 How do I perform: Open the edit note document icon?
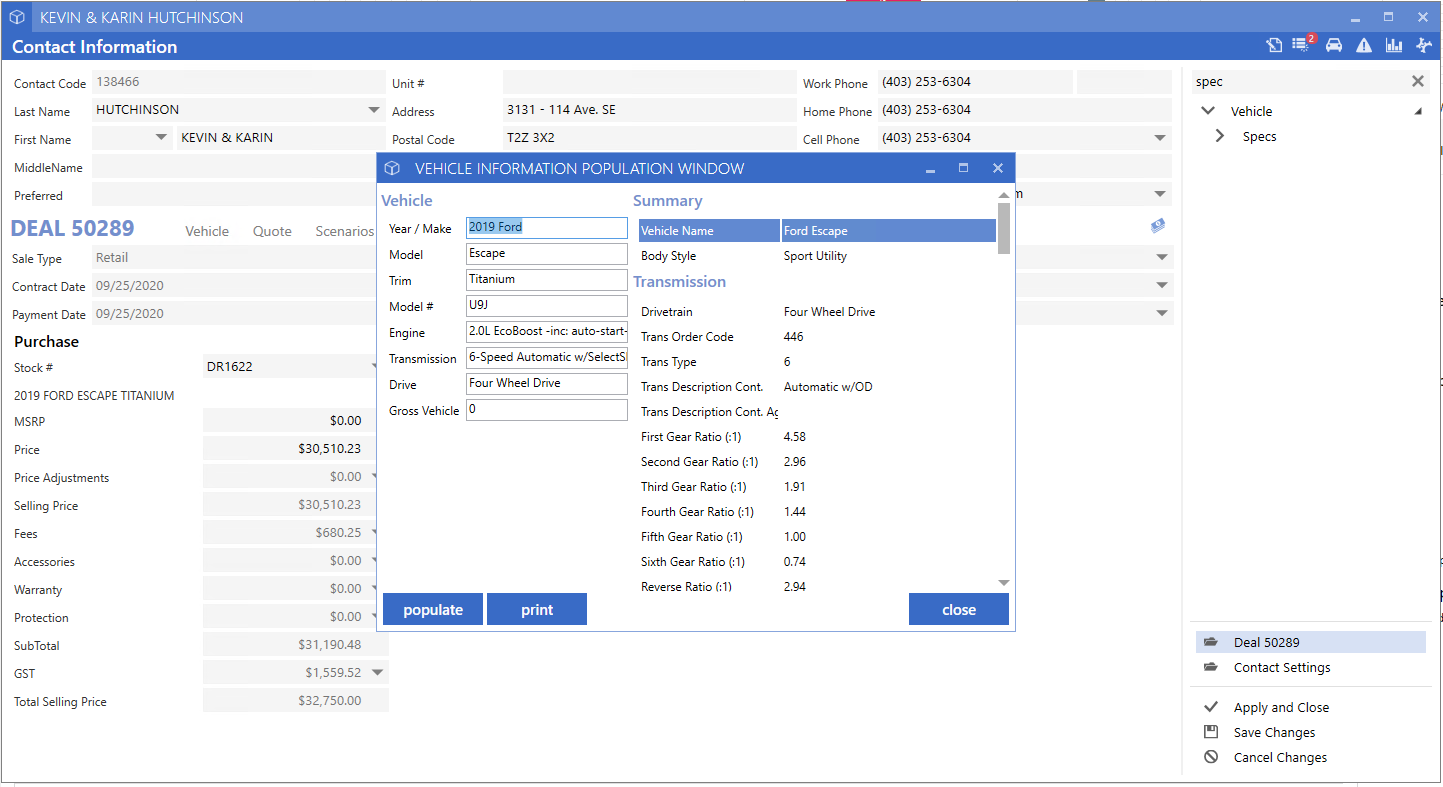[x=1273, y=45]
